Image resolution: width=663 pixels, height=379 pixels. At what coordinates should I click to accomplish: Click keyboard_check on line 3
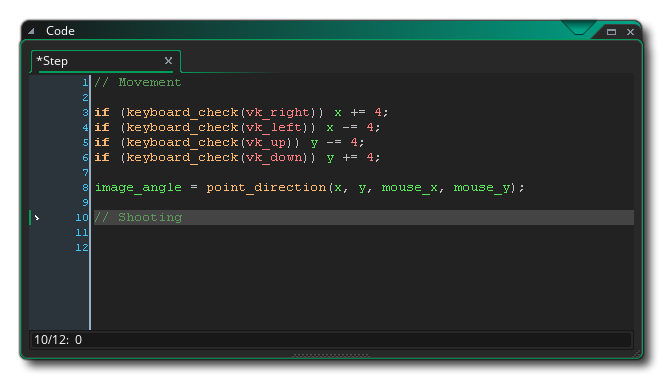click(x=182, y=113)
